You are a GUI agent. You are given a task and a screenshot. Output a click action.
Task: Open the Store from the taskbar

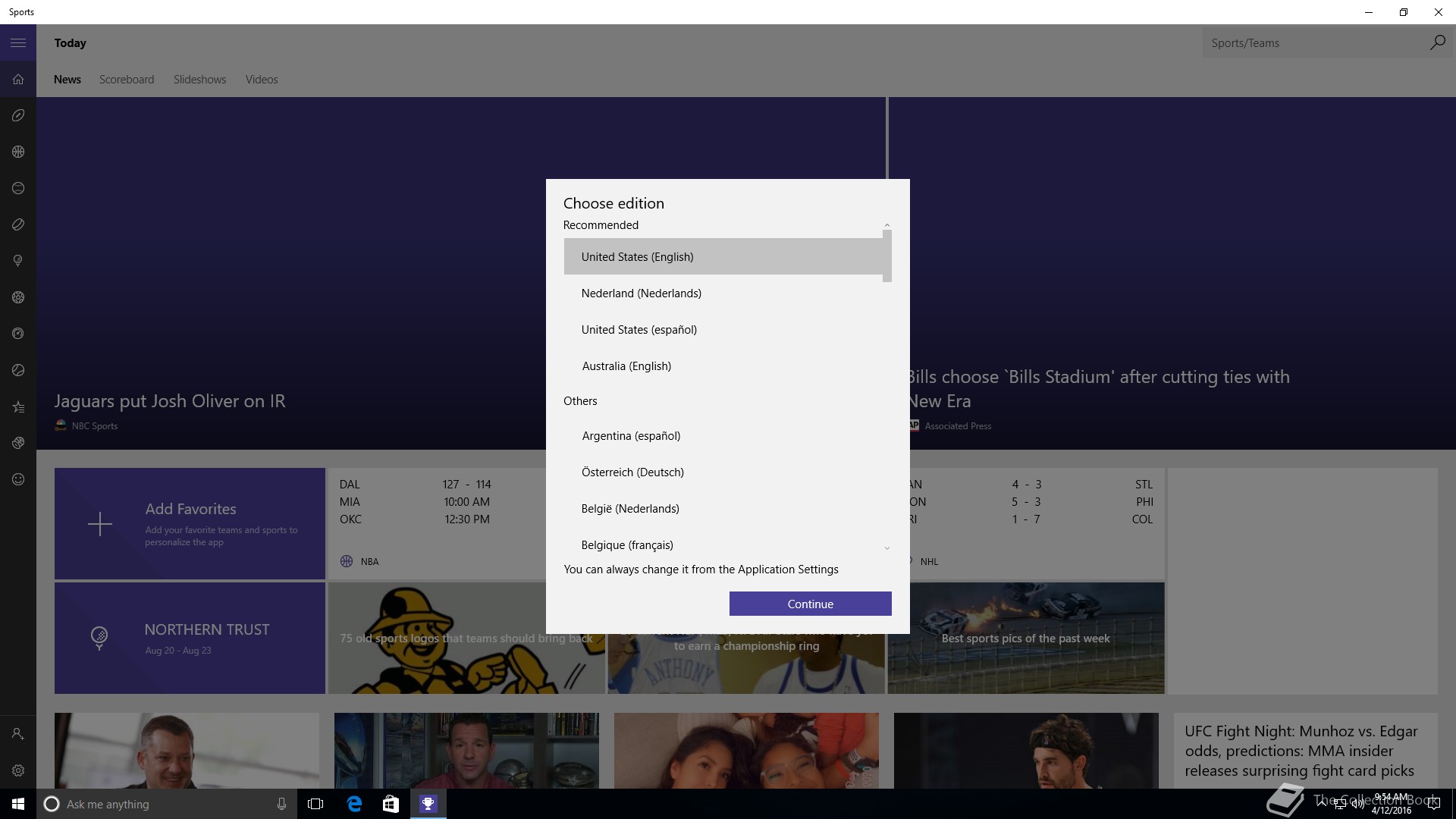pyautogui.click(x=391, y=804)
